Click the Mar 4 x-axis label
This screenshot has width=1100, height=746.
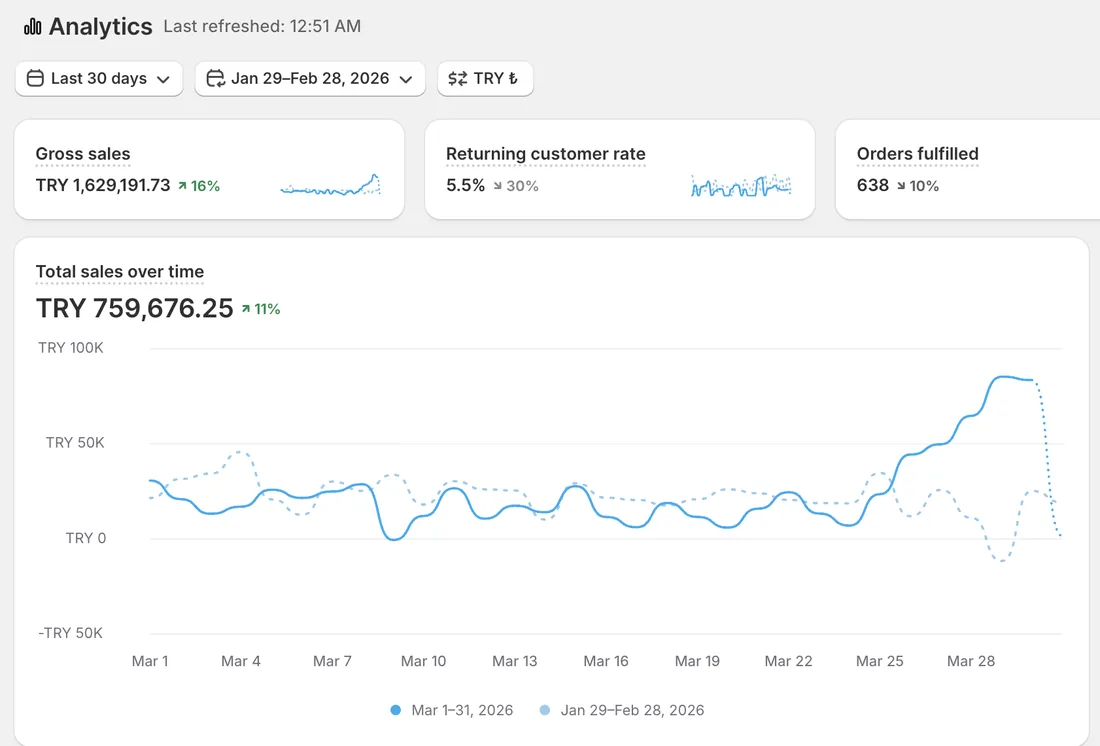click(241, 661)
